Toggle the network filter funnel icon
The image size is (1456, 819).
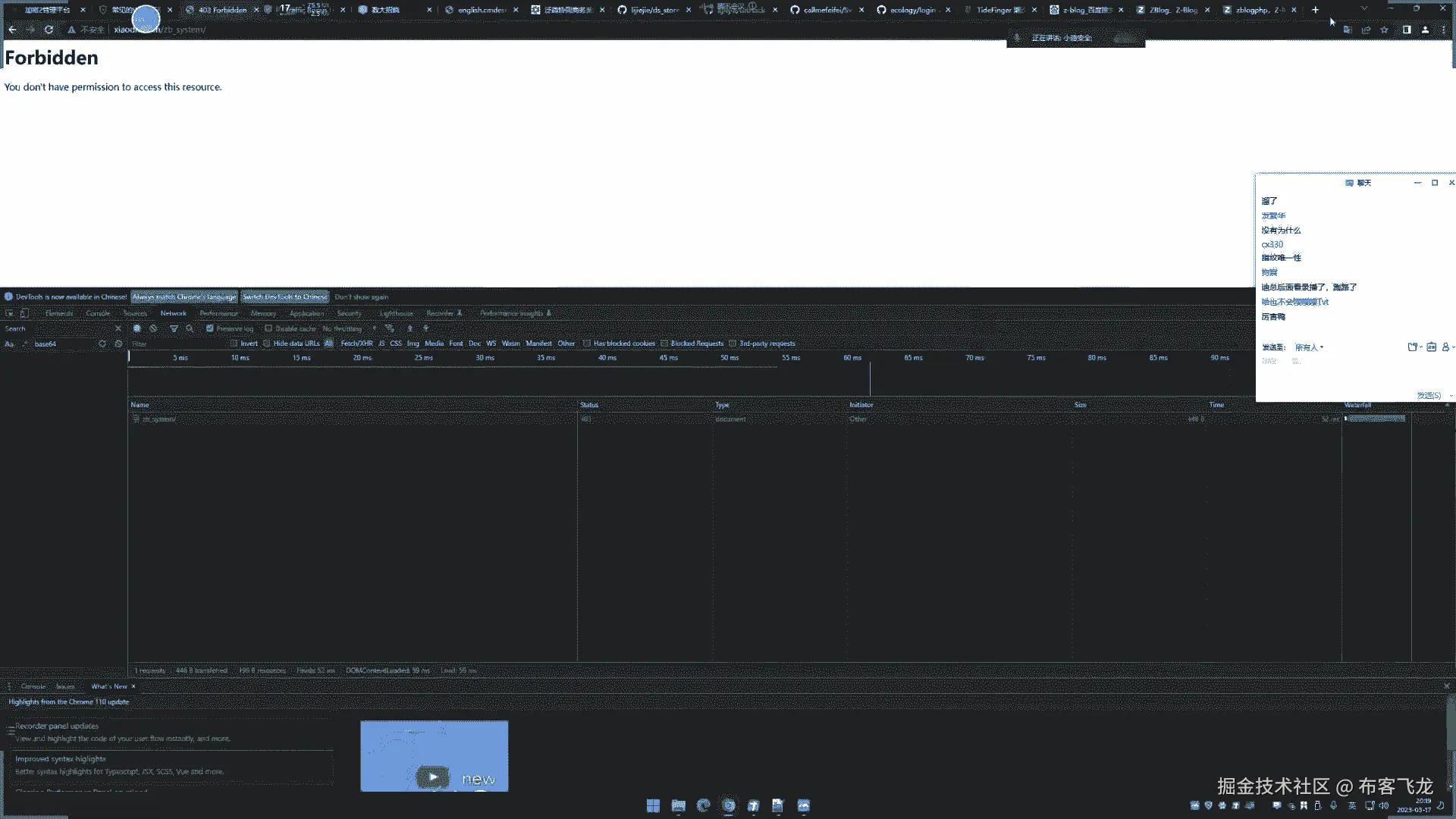point(174,328)
